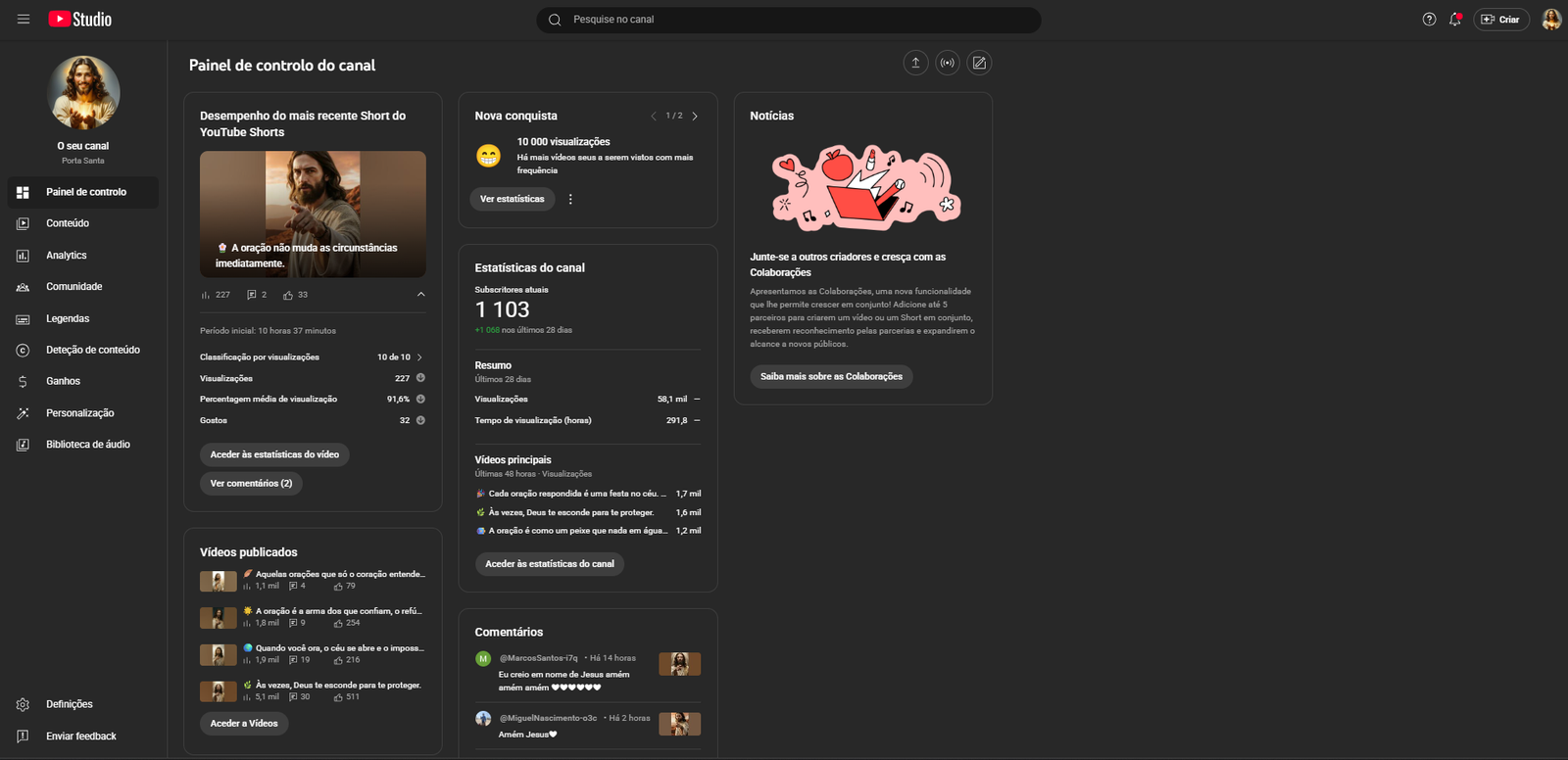The height and width of the screenshot is (760, 1568).
Task: Open video thumbnail beside MiguelNascimento comment
Action: 680,724
